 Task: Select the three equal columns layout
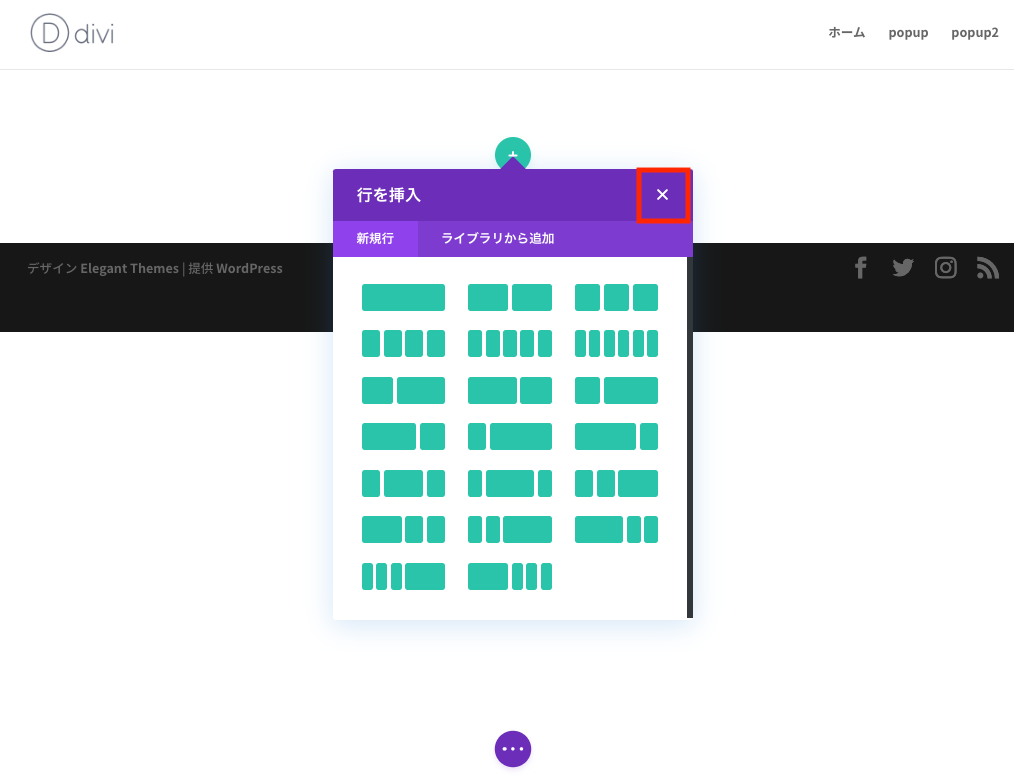pyautogui.click(x=616, y=297)
